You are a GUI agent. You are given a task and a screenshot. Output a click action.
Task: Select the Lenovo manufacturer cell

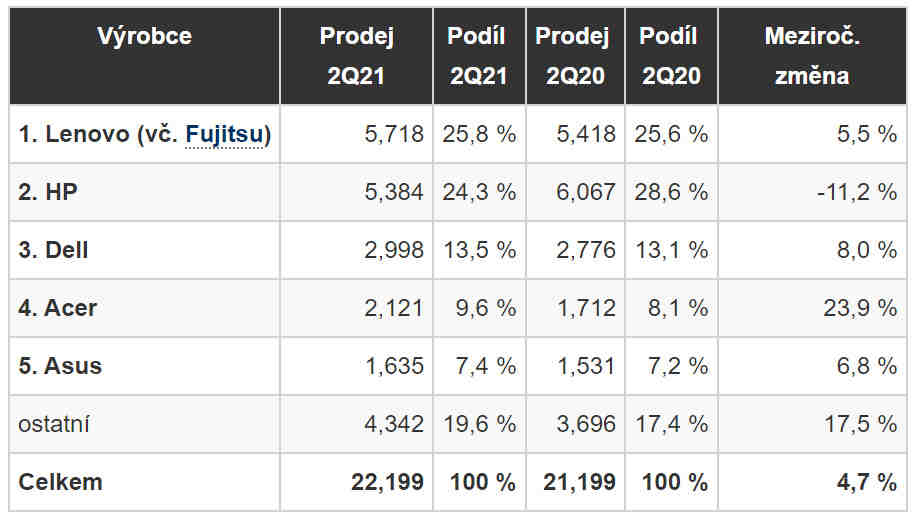tap(100, 134)
